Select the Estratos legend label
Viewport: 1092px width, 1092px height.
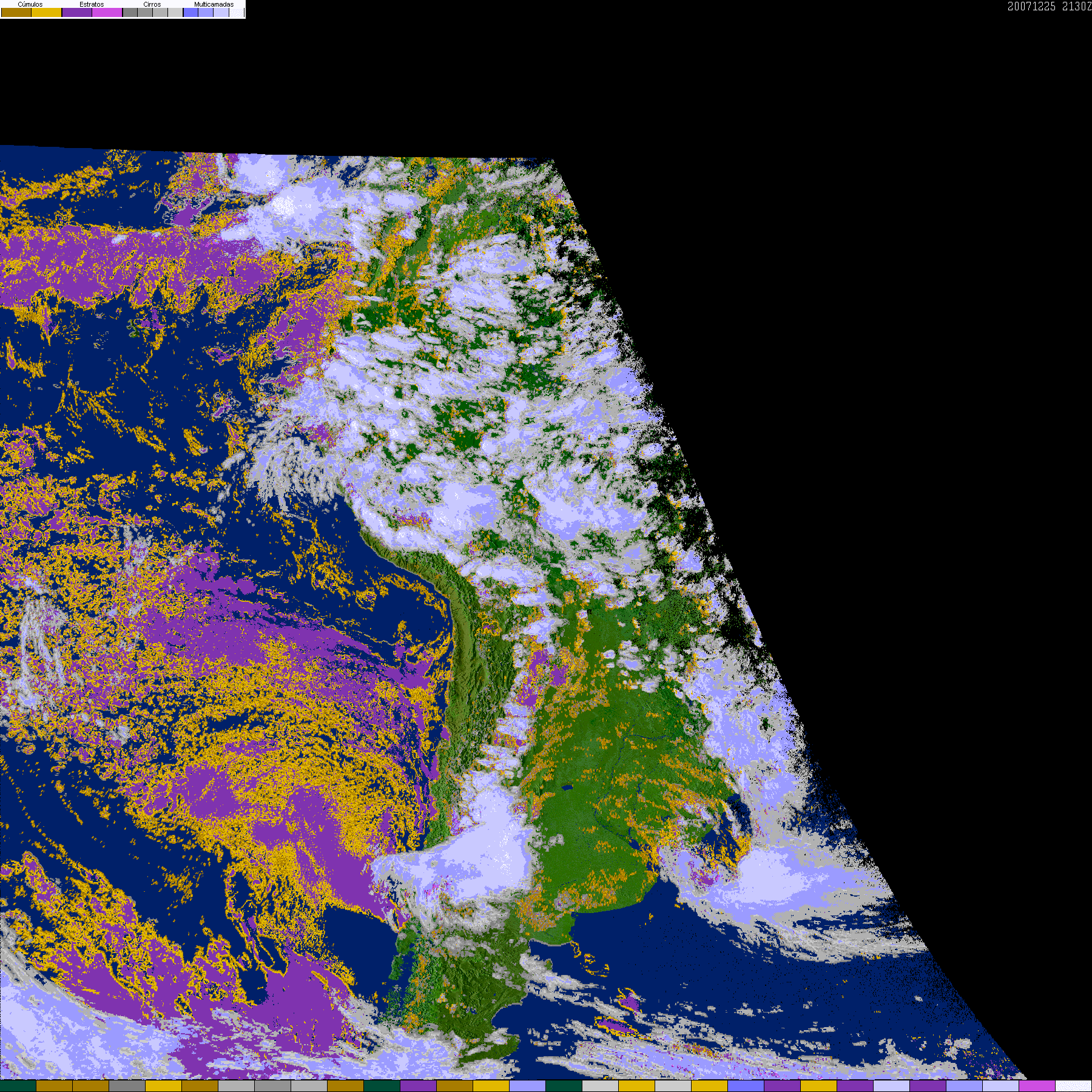[x=92, y=4]
